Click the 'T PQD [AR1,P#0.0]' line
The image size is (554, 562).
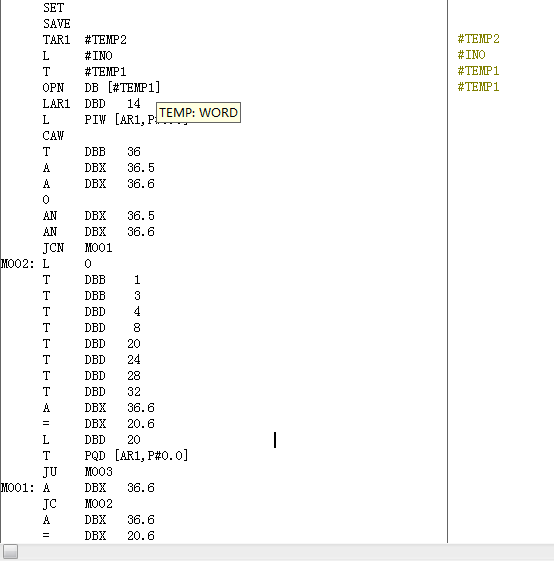(115, 456)
